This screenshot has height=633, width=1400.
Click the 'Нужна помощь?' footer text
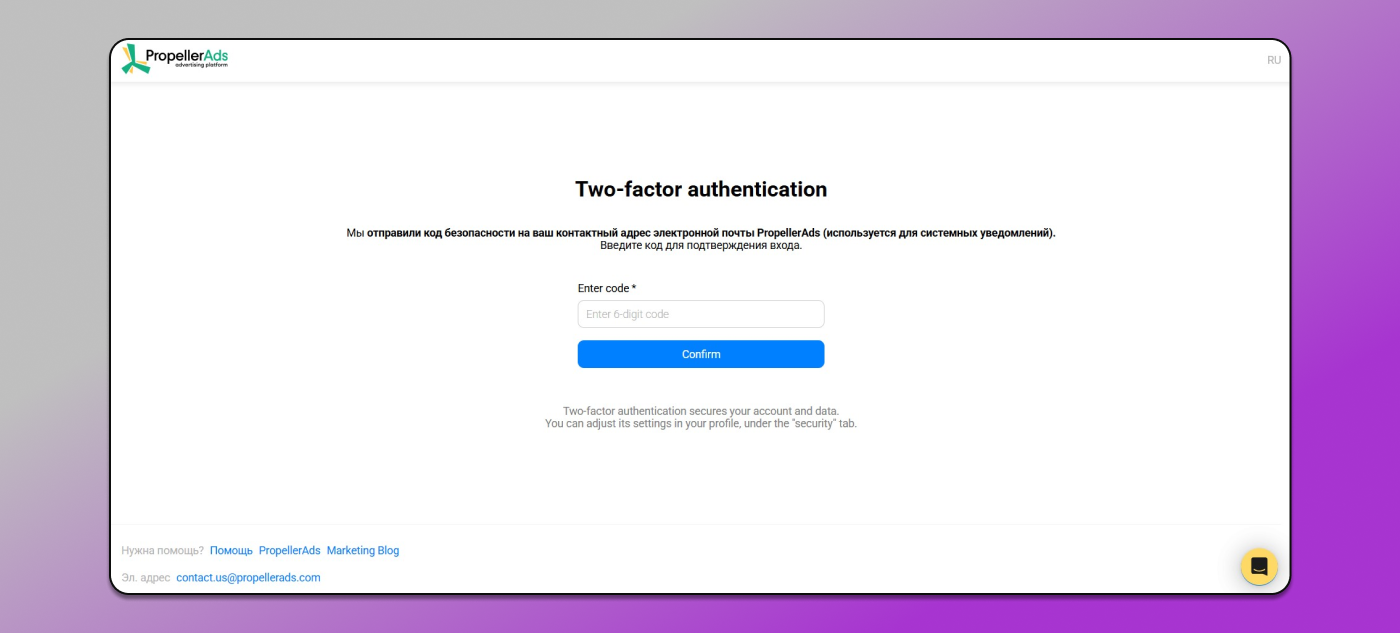coord(162,551)
